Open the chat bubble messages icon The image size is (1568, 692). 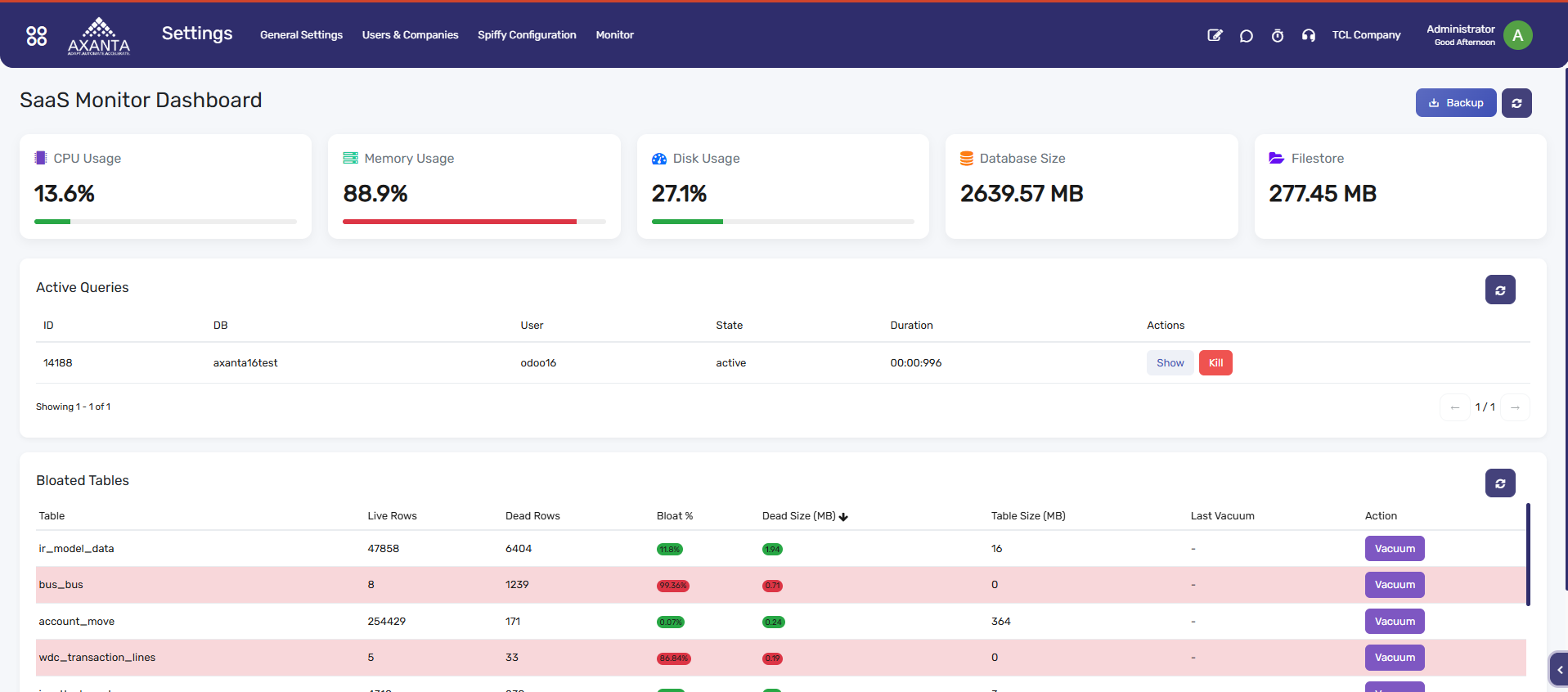(x=1246, y=35)
